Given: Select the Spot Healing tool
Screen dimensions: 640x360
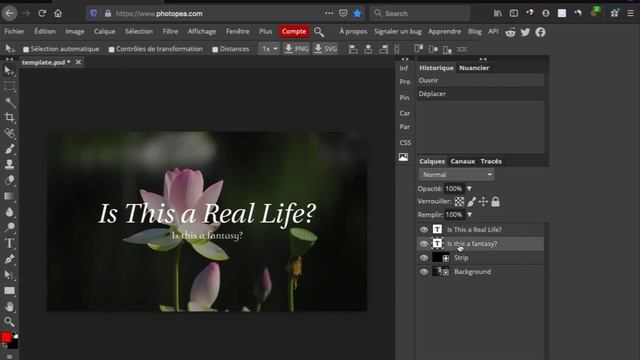Looking at the screenshot, I should [9, 133].
